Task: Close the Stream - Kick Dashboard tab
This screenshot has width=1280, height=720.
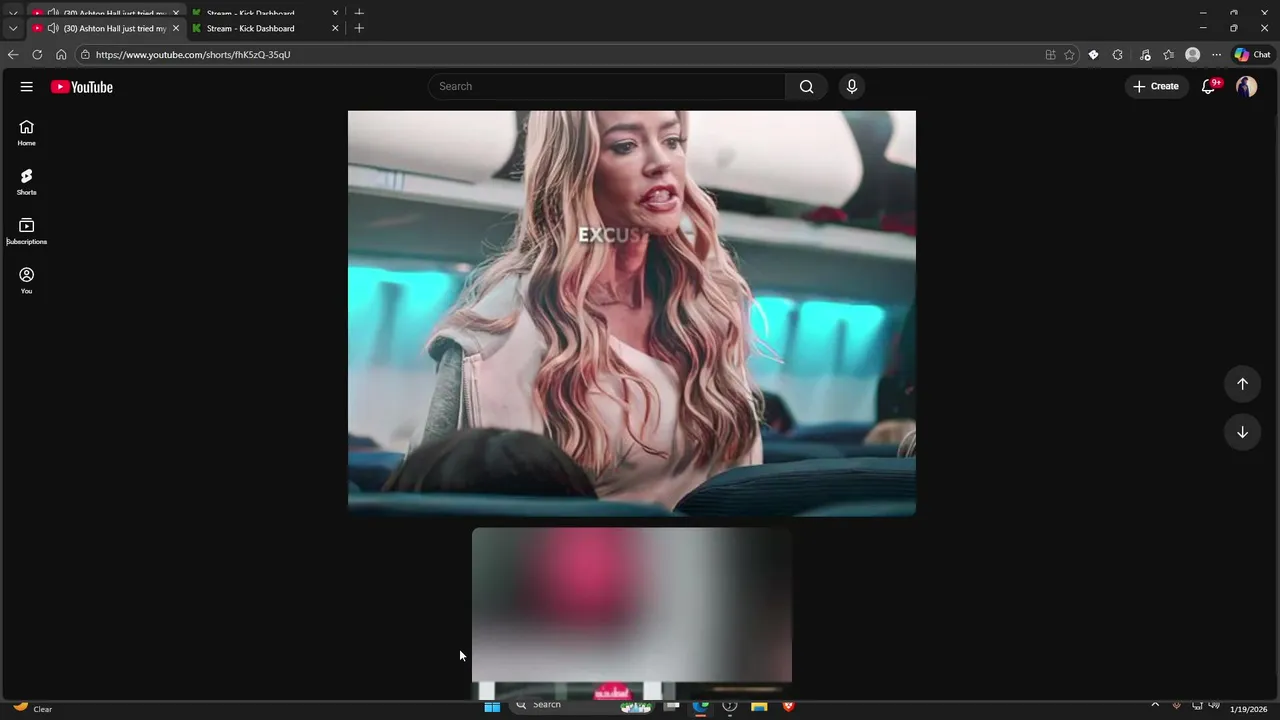Action: pyautogui.click(x=335, y=28)
